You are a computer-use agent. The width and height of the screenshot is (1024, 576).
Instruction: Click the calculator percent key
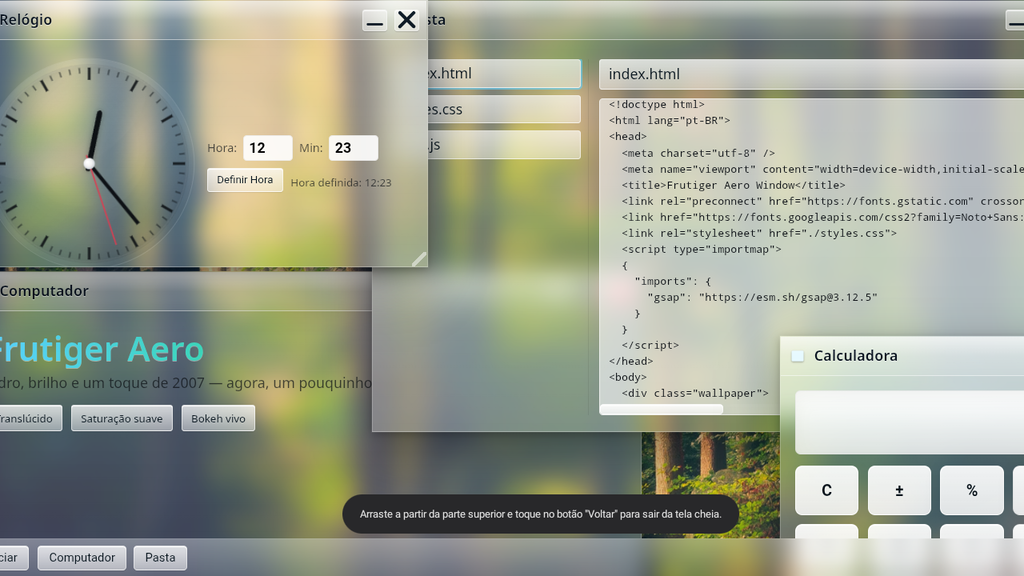click(972, 490)
